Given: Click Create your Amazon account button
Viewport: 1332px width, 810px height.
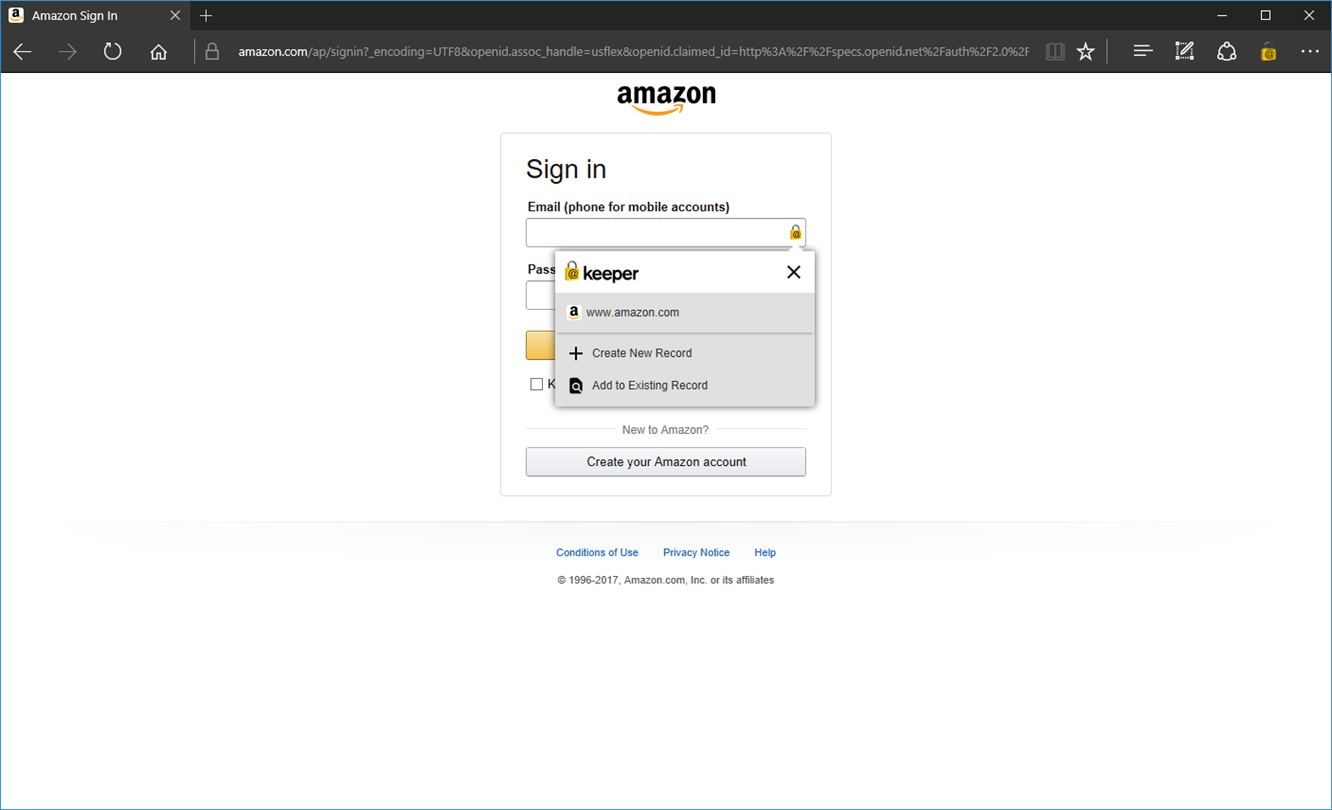Looking at the screenshot, I should 666,462.
